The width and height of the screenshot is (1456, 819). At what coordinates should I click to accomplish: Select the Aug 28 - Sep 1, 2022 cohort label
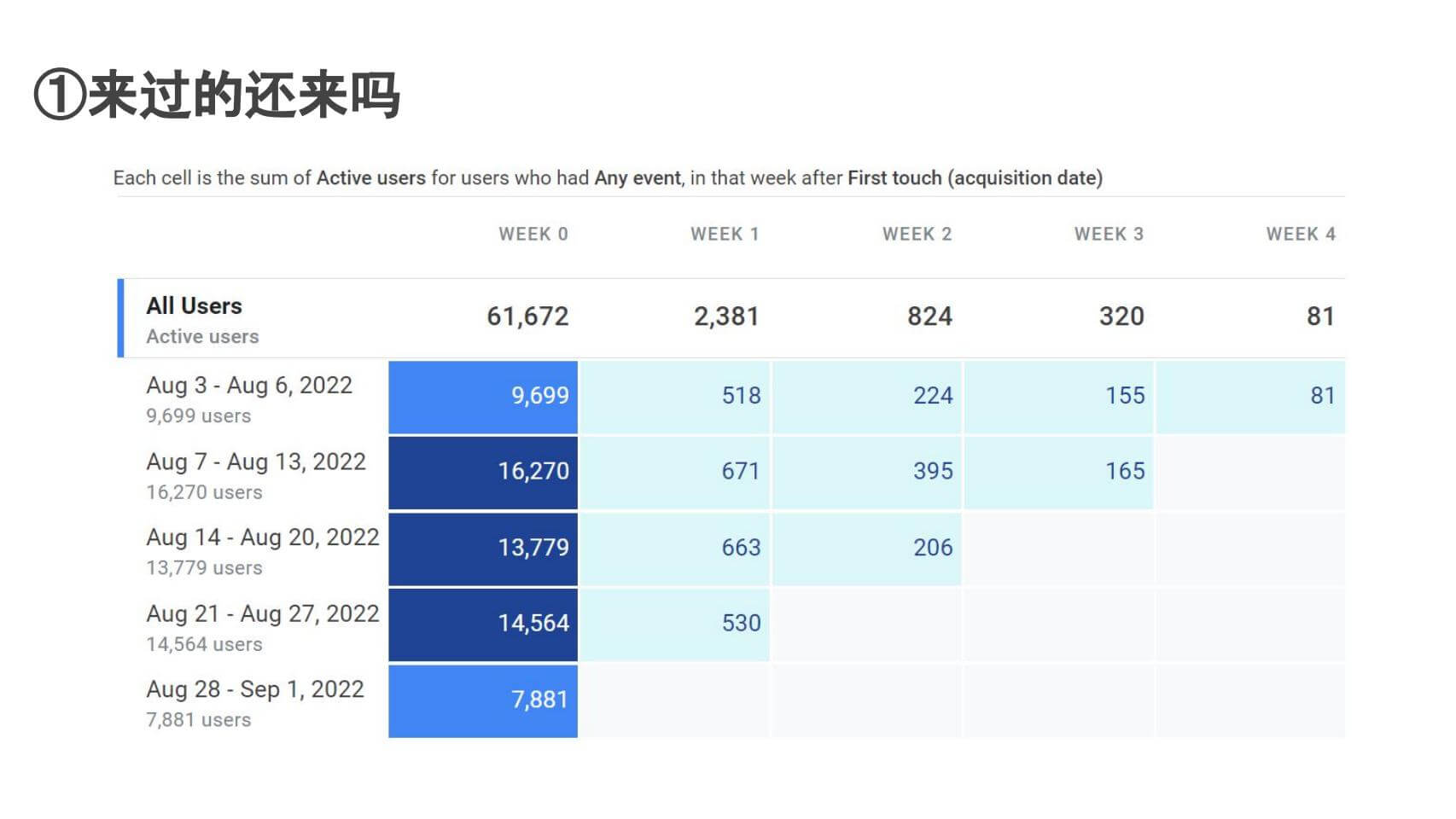(x=254, y=689)
